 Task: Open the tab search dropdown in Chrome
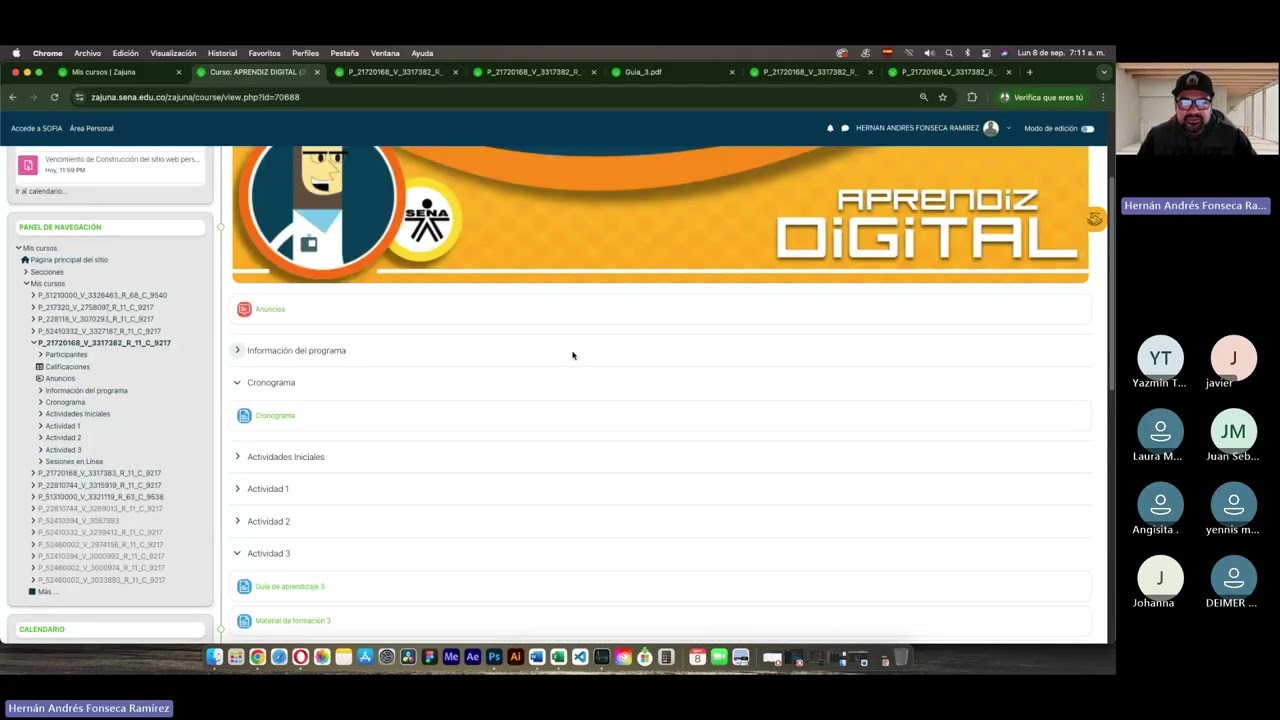coord(1104,72)
